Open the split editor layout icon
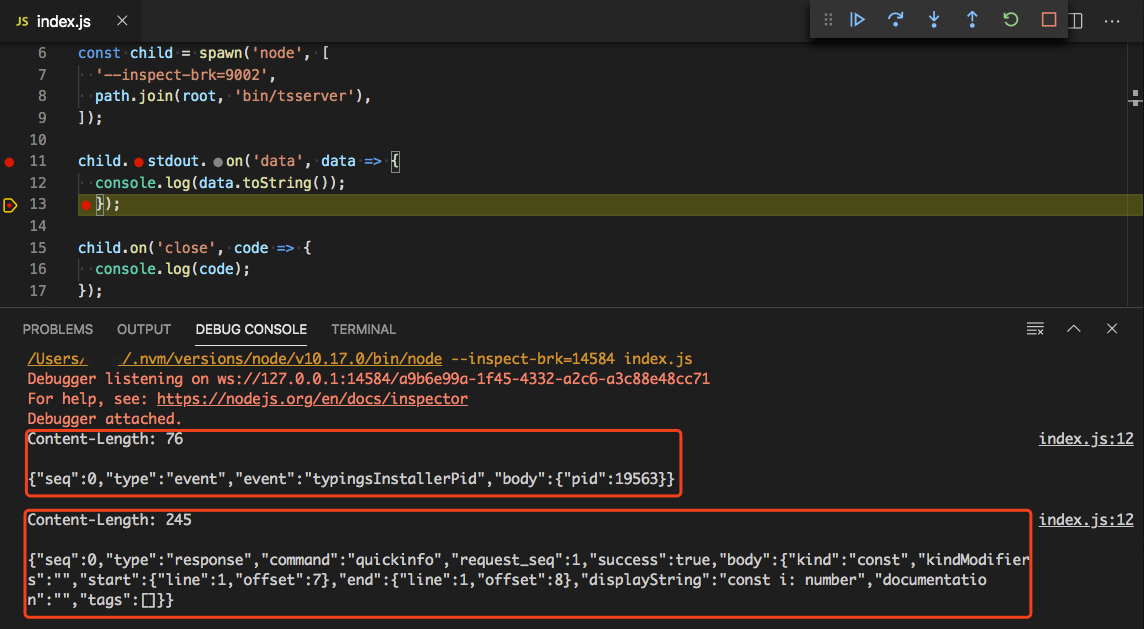This screenshot has height=629, width=1144. pyautogui.click(x=1076, y=19)
